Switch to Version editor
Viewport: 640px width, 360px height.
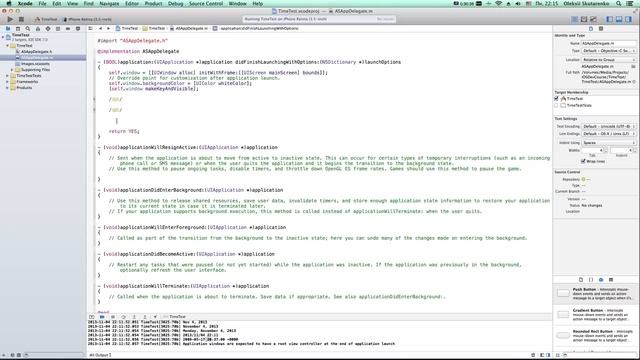click(593, 19)
